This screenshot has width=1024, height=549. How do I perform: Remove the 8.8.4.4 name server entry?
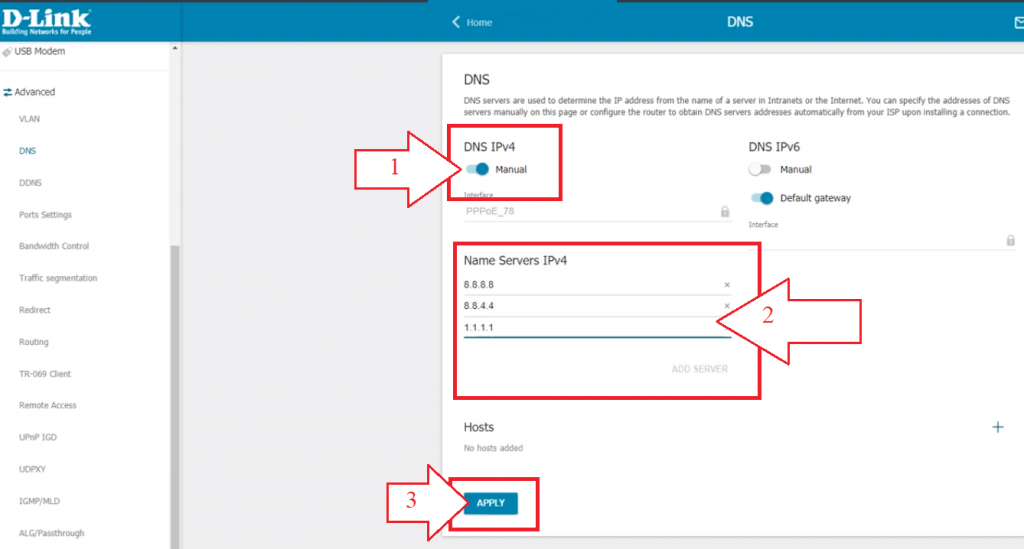(727, 306)
